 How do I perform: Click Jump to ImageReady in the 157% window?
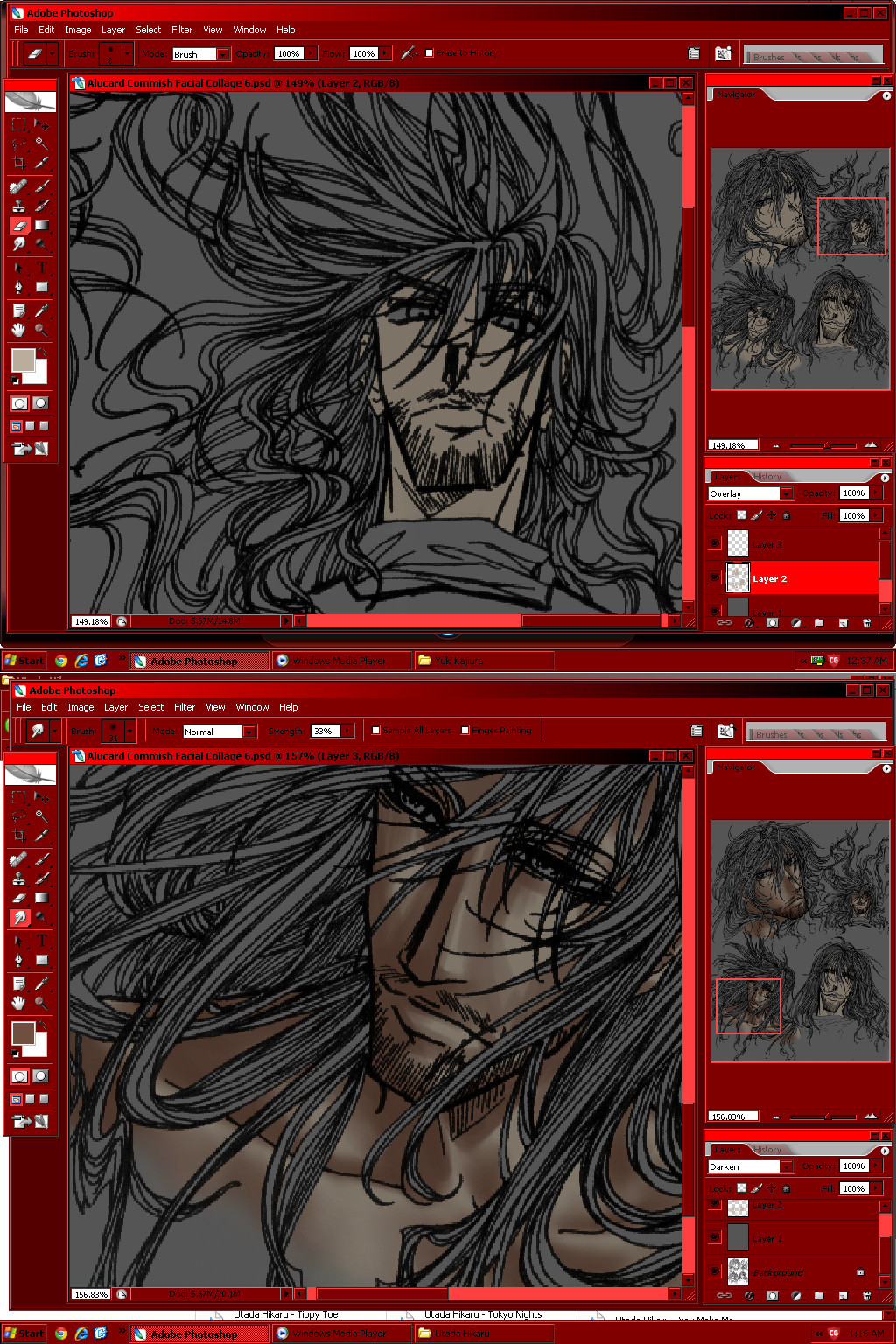tap(30, 1121)
